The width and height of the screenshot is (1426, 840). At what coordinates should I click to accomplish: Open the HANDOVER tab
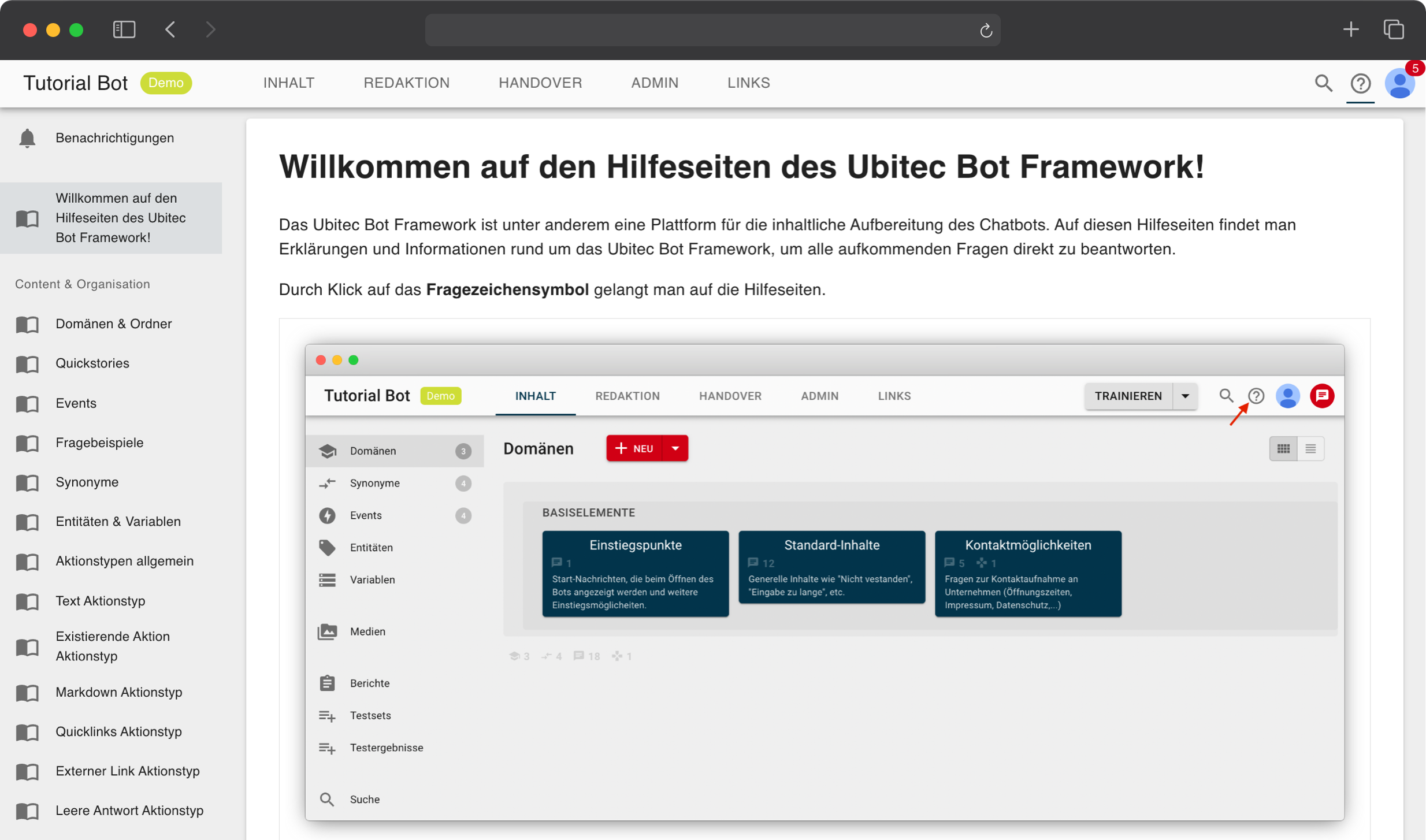pyautogui.click(x=540, y=83)
